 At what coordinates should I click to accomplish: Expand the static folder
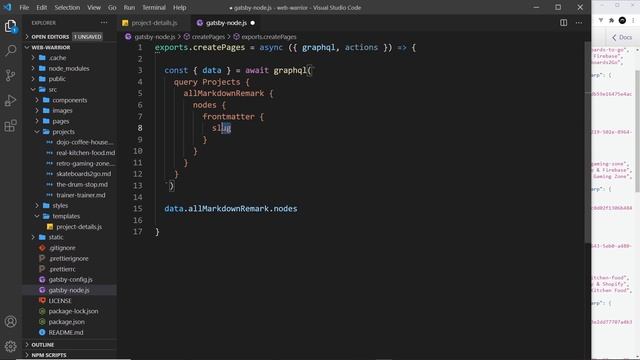click(x=69, y=237)
